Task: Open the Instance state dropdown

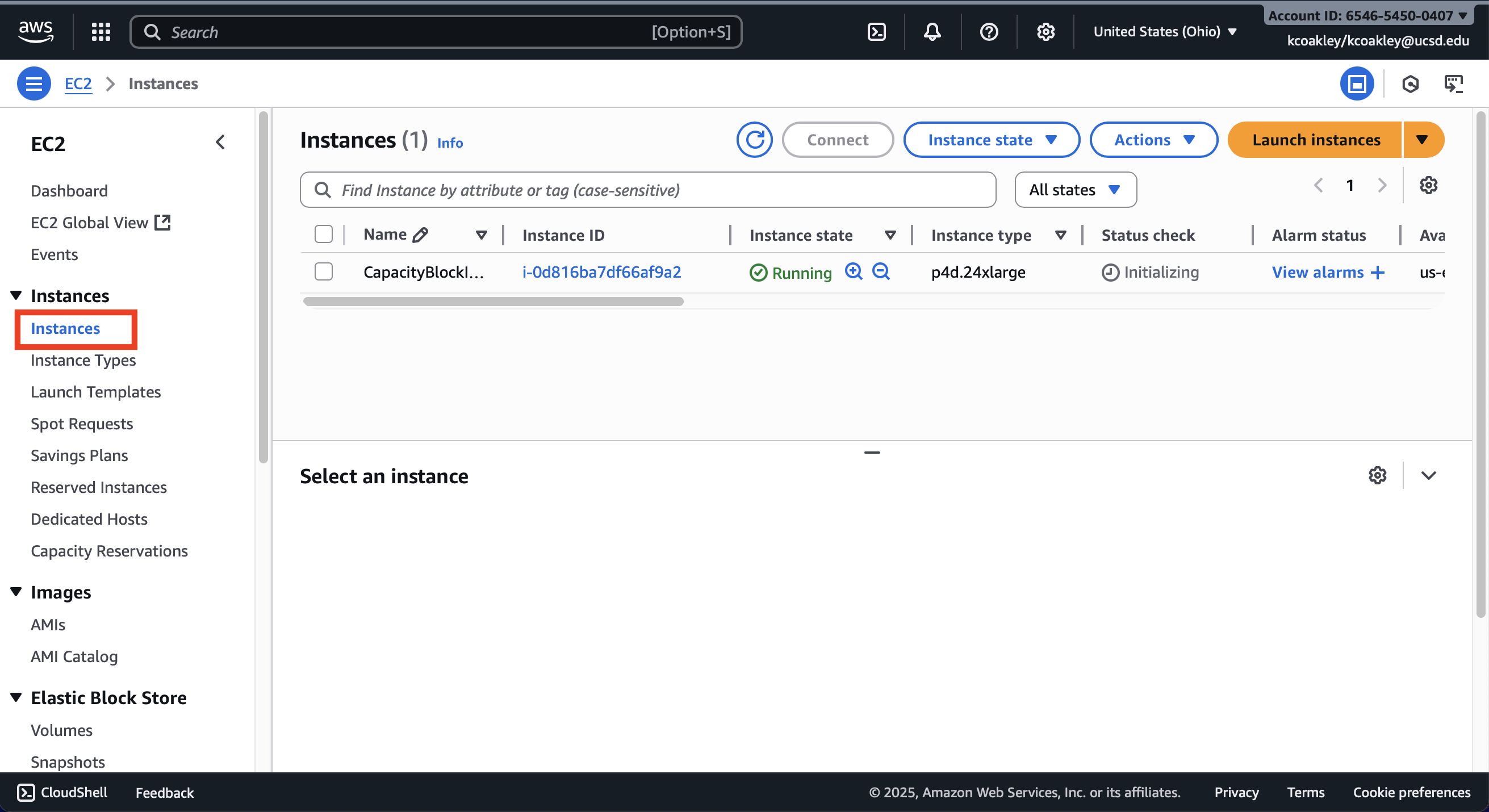Action: click(x=991, y=140)
